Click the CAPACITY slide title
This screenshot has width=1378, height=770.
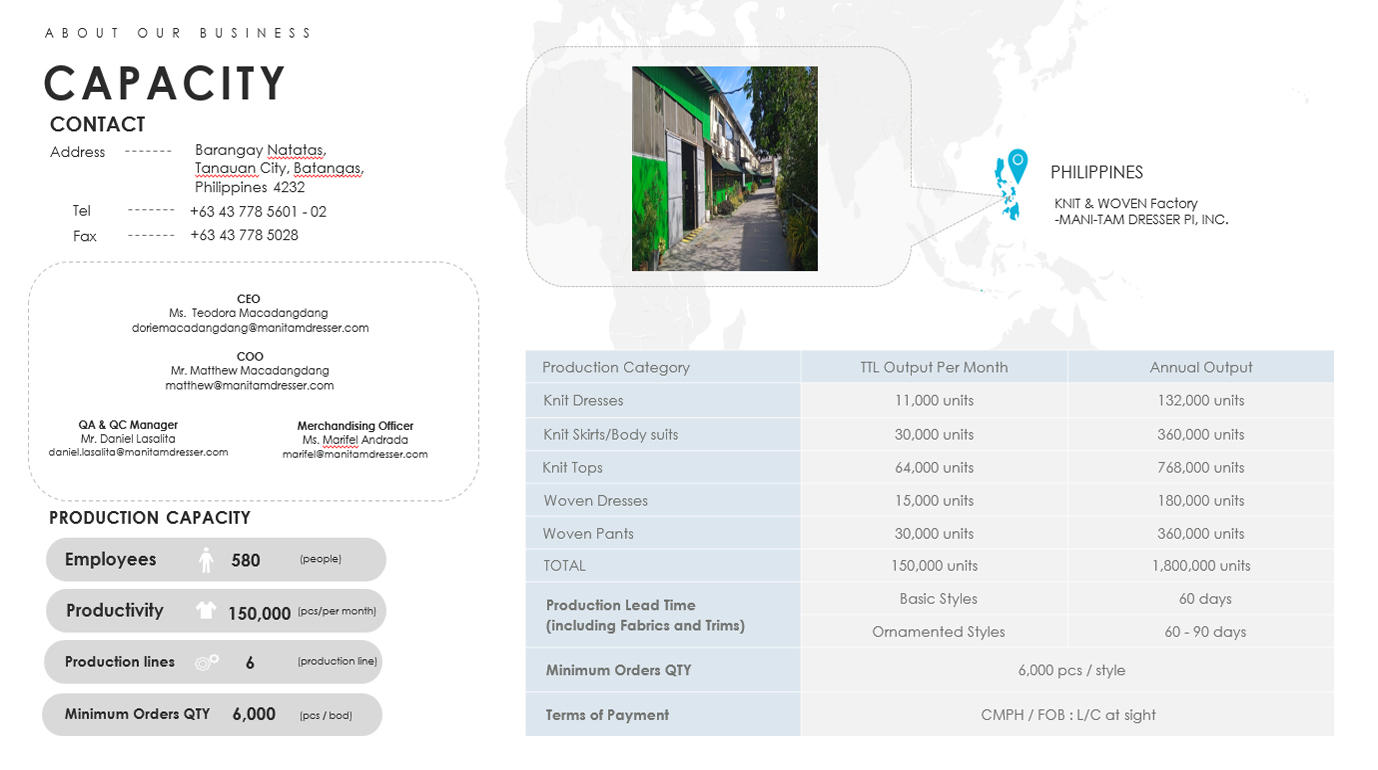pos(166,83)
